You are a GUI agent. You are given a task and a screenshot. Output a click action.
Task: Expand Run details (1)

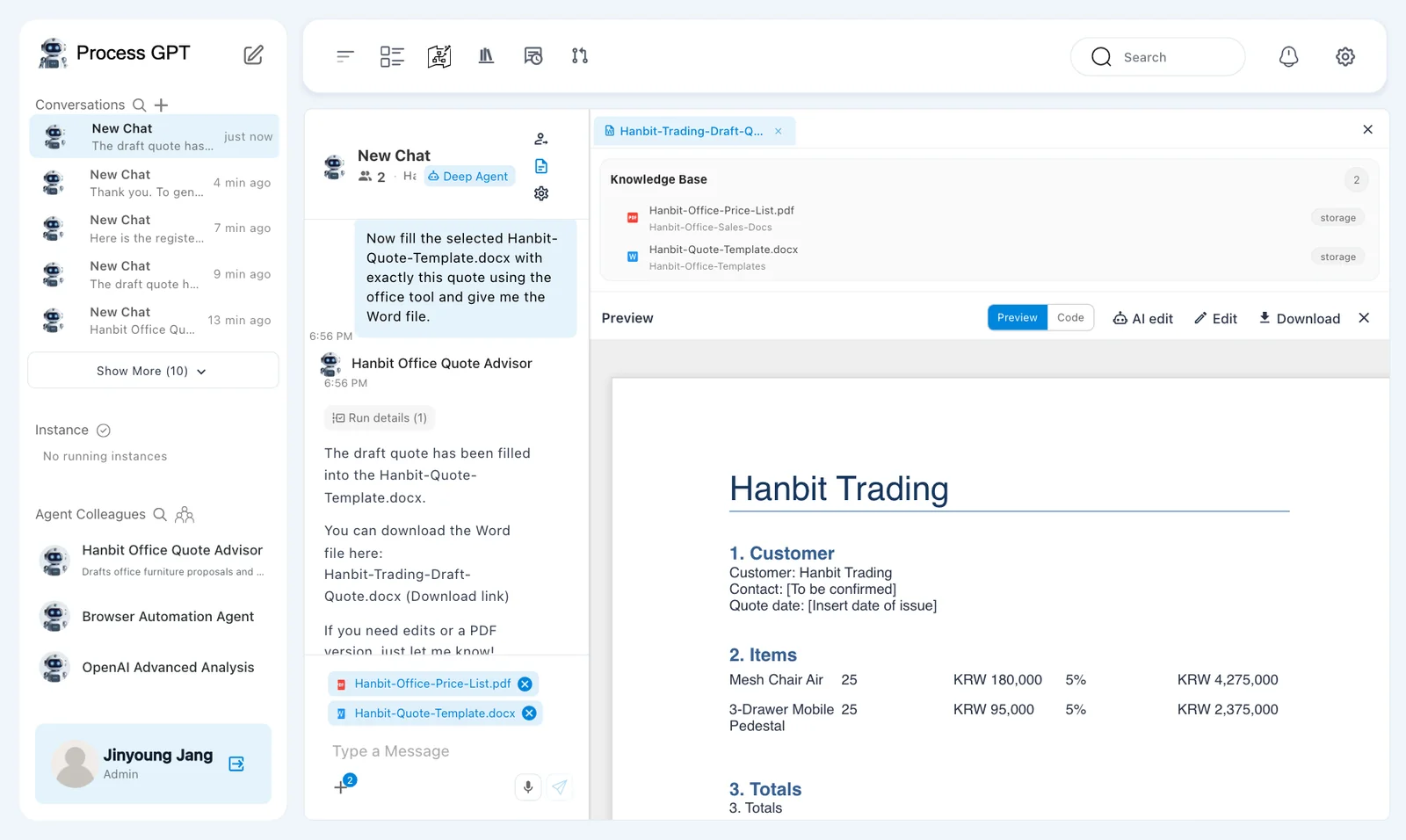coord(380,418)
